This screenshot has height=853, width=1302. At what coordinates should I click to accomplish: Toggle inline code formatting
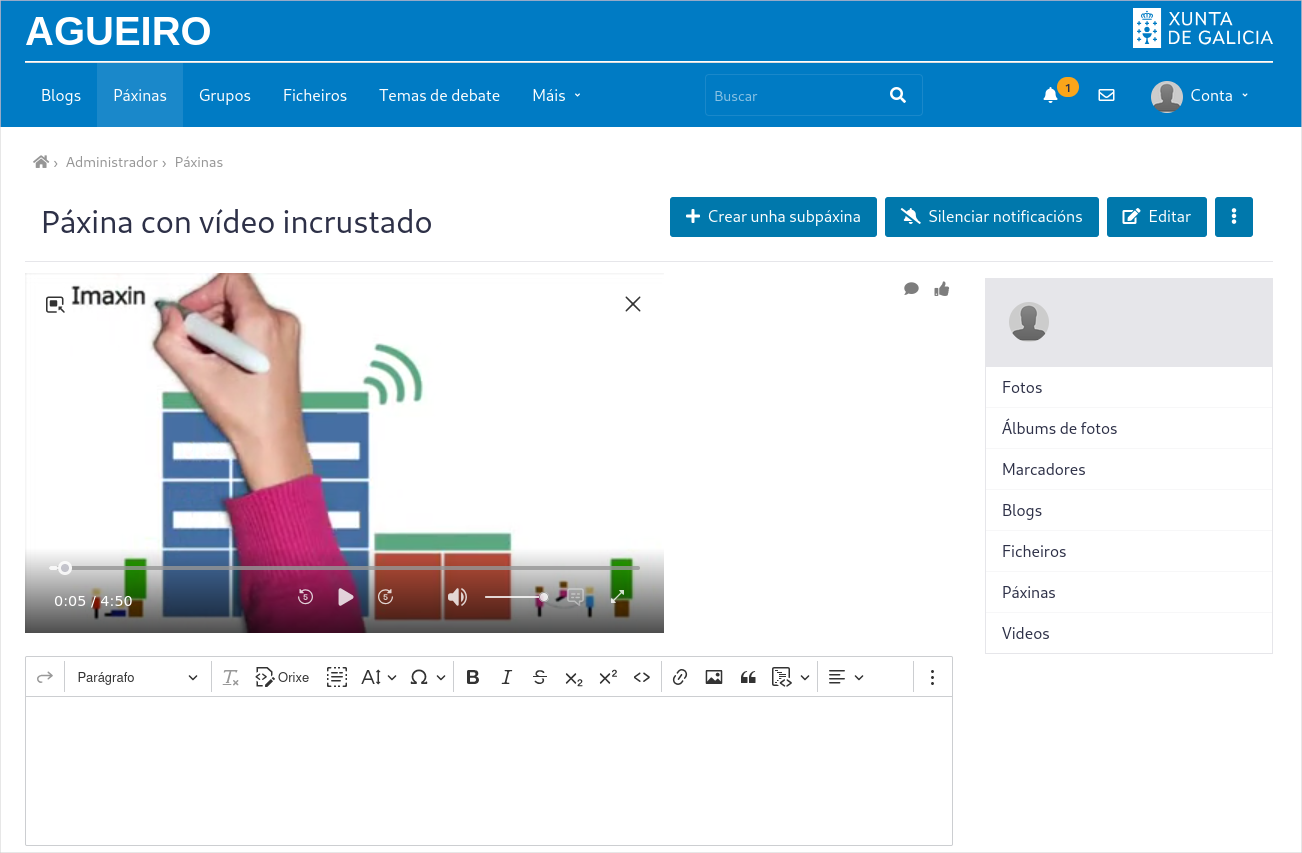point(642,677)
